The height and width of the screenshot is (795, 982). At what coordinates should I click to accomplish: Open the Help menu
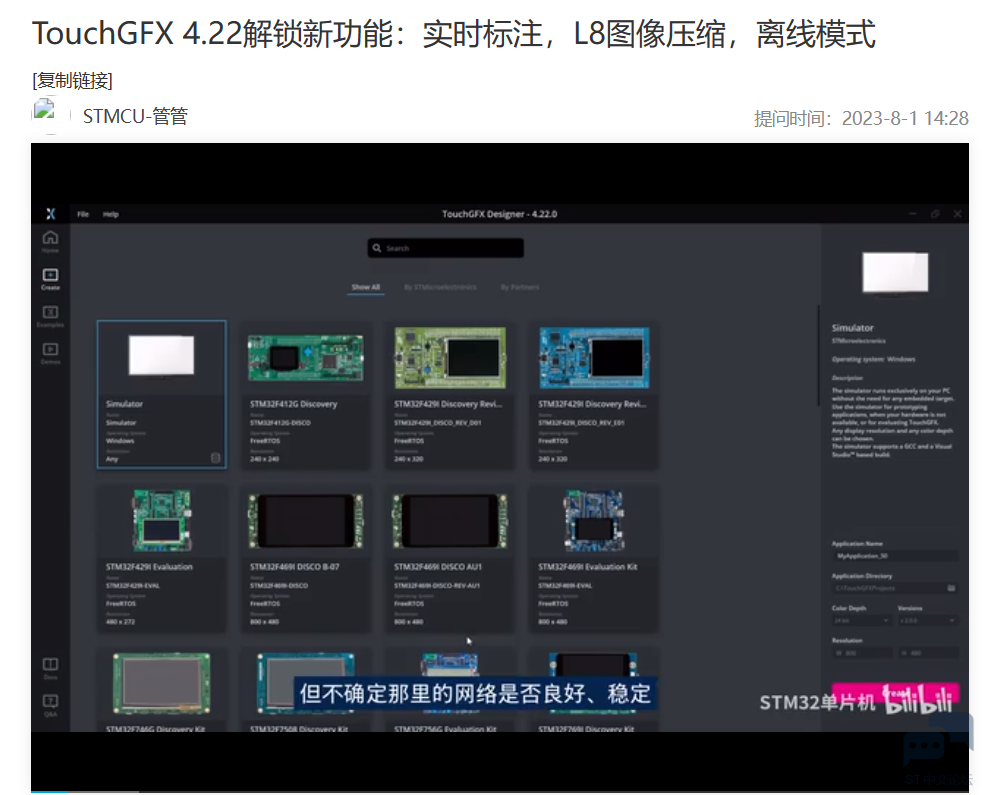tap(111, 214)
